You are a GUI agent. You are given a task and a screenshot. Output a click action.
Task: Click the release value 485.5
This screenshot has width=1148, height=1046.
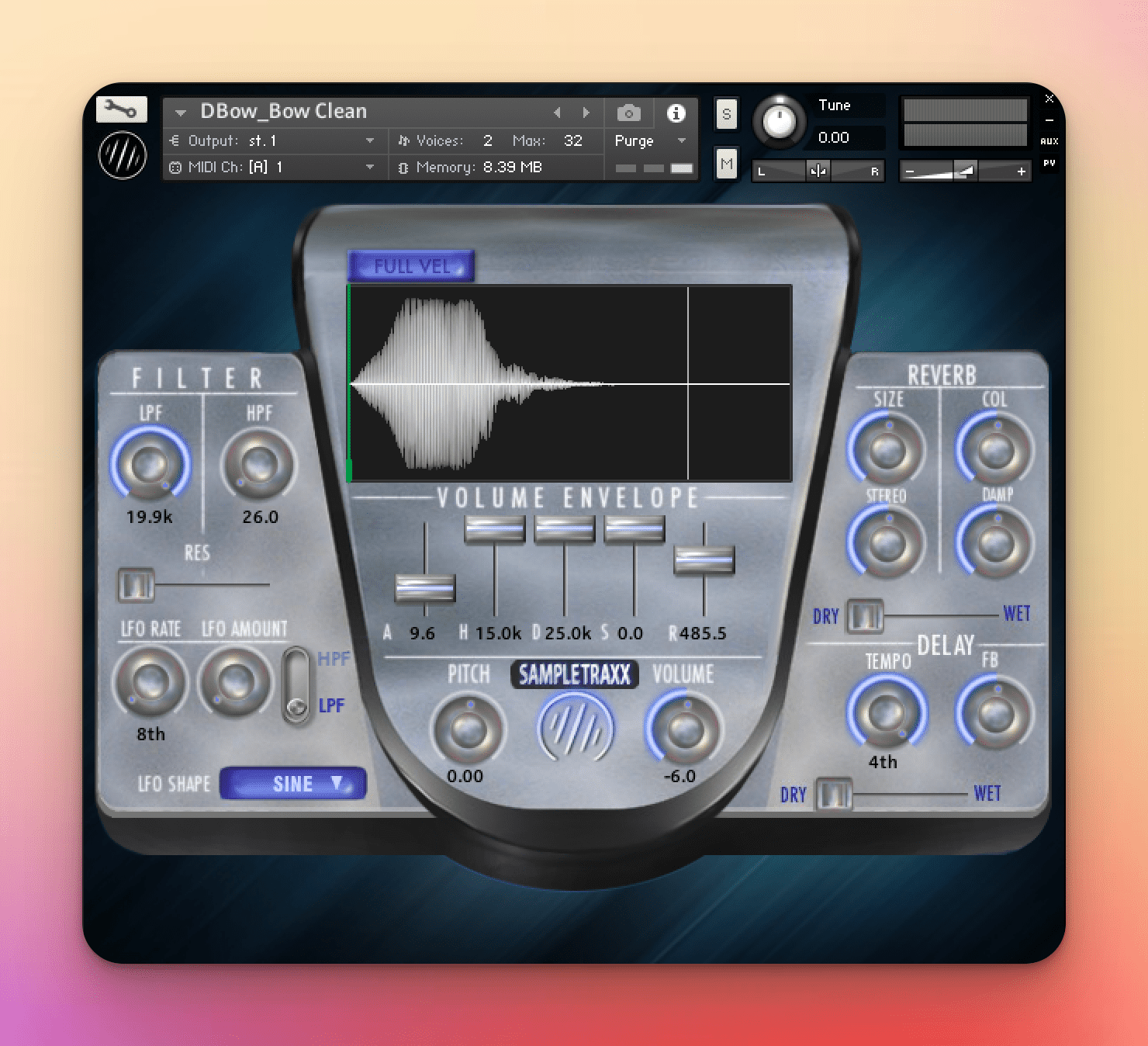[x=703, y=633]
